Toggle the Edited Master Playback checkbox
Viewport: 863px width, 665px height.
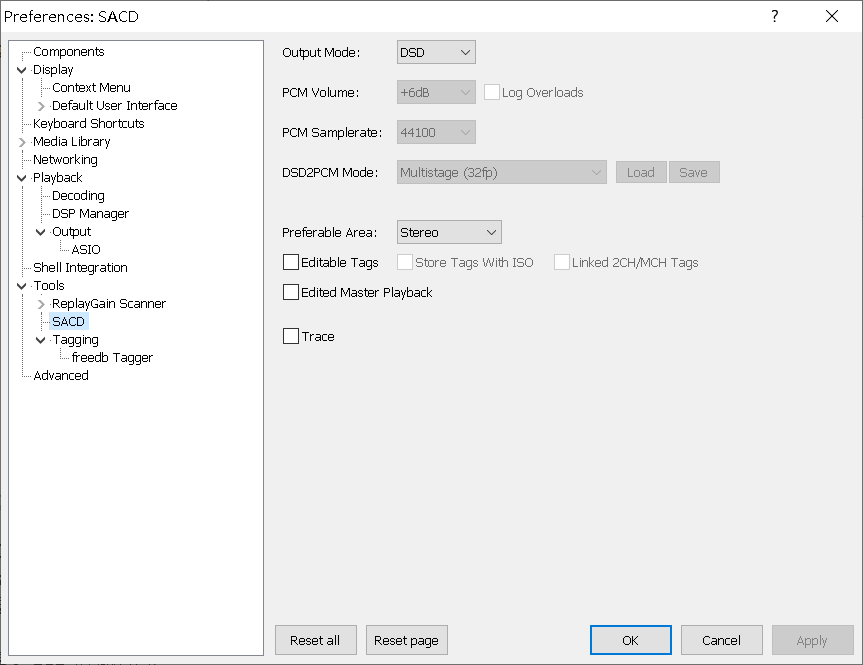[x=291, y=292]
